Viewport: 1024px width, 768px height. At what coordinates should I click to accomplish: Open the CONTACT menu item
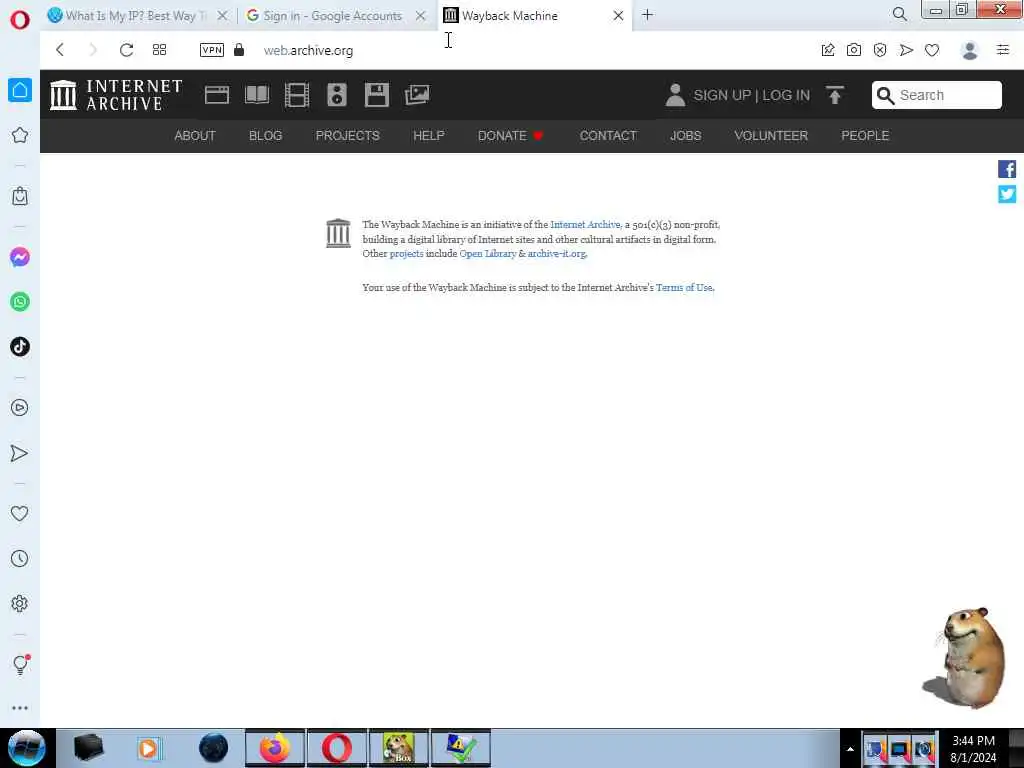tap(608, 136)
